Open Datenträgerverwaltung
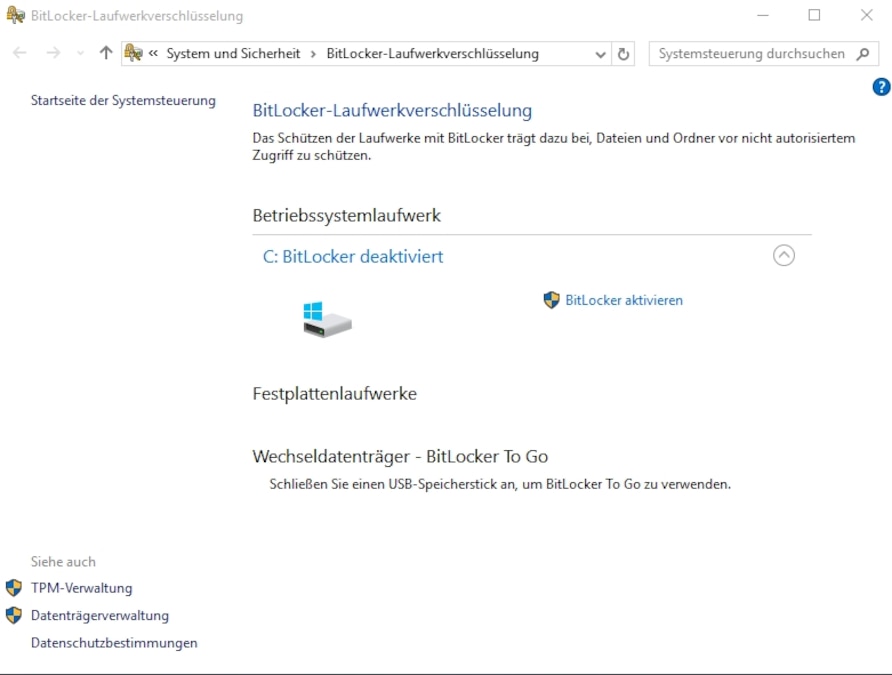 [x=100, y=615]
